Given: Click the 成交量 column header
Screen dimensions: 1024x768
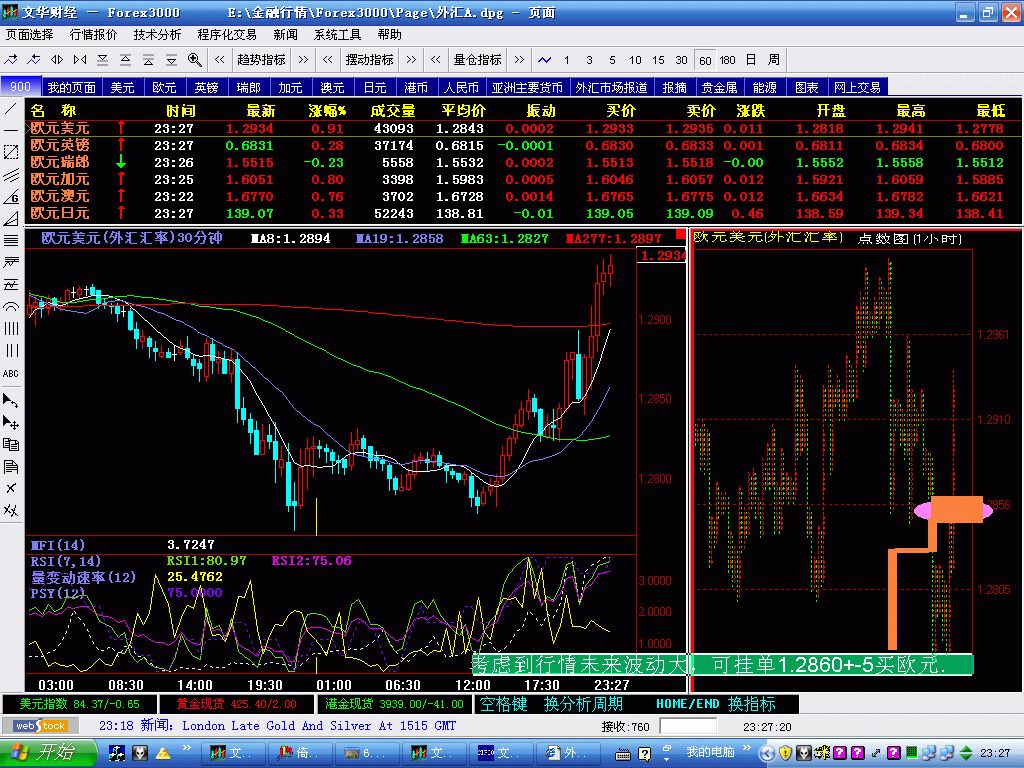Looking at the screenshot, I should 393,111.
